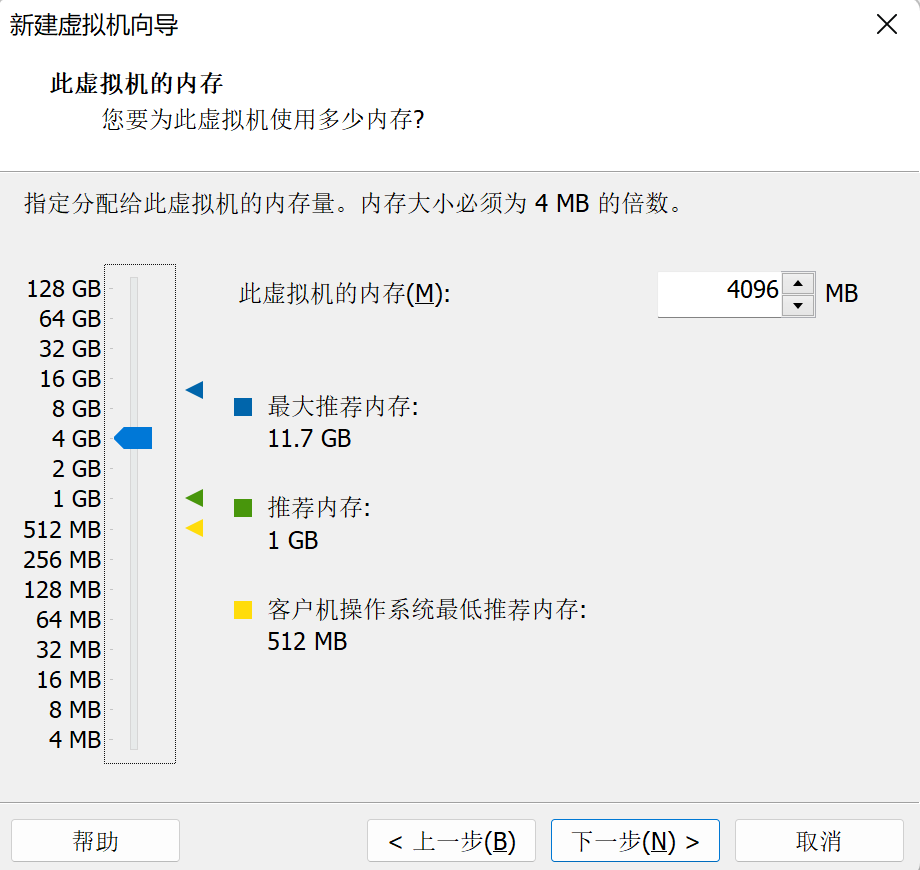This screenshot has width=920, height=870.
Task: Click the 128 MB label on slider
Action: tap(62, 590)
